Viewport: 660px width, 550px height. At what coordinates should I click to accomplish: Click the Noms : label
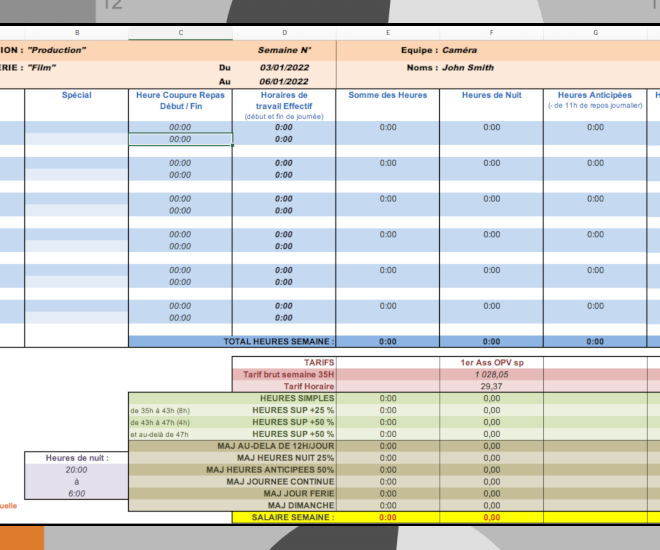(423, 68)
